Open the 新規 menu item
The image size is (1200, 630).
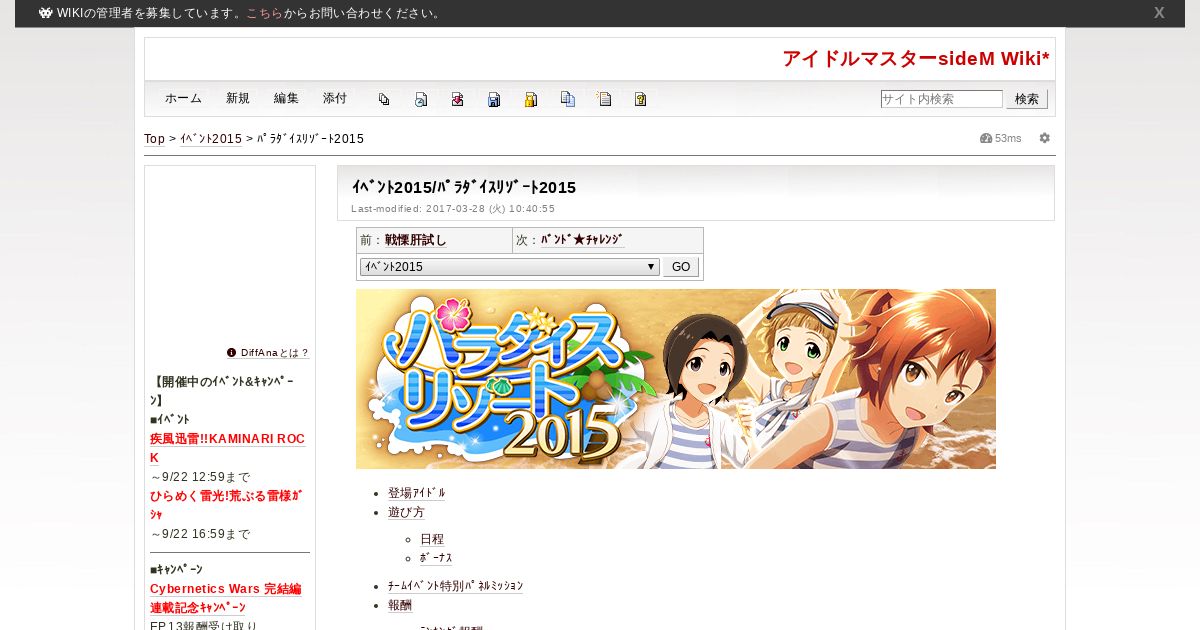click(238, 98)
